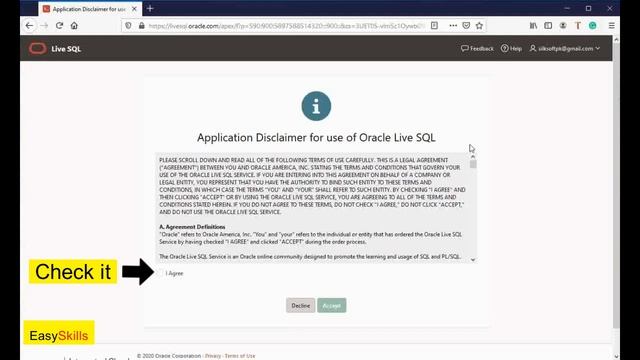The image size is (640, 360).
Task: Minimize the browser window
Action: click(567, 8)
